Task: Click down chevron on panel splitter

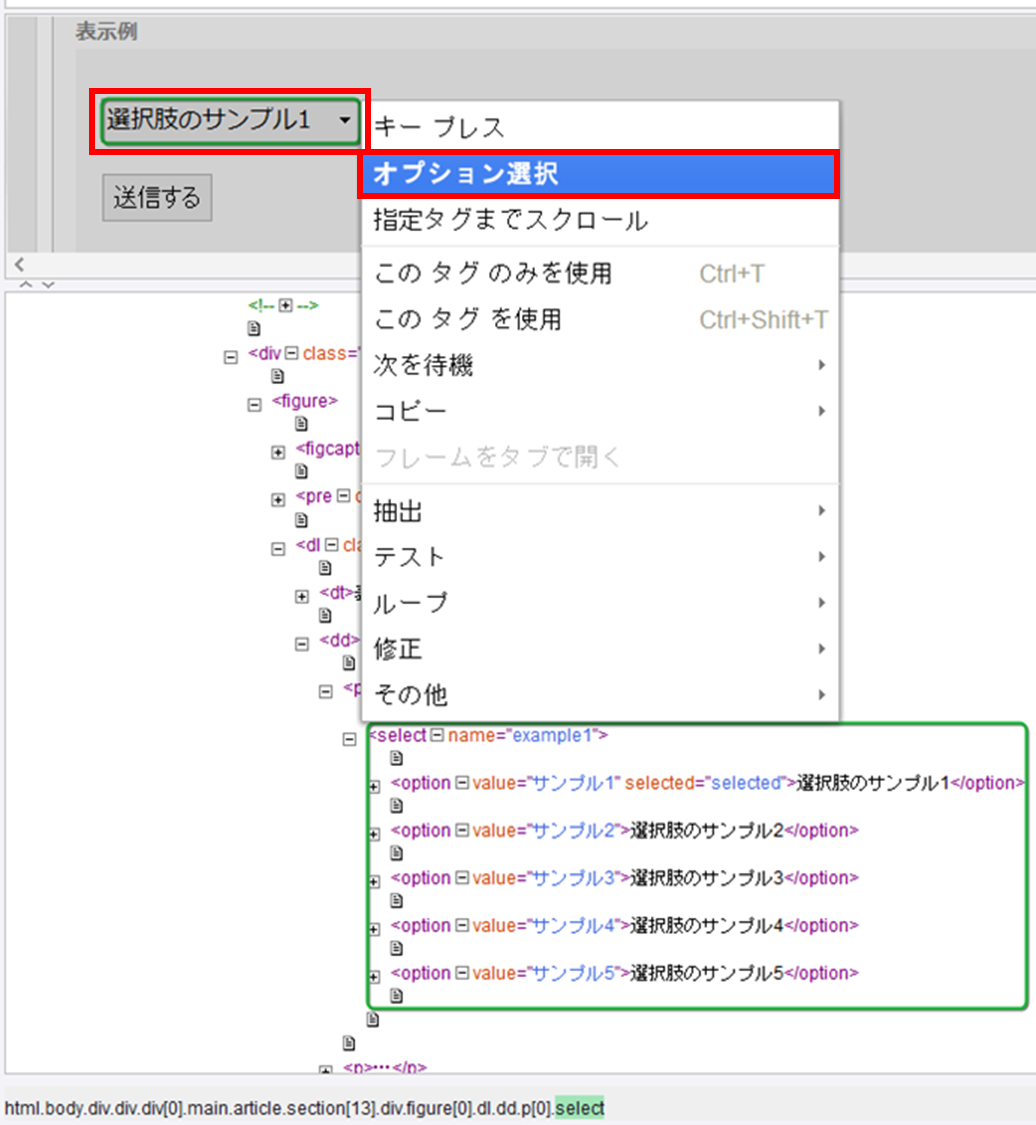Action: [48, 285]
